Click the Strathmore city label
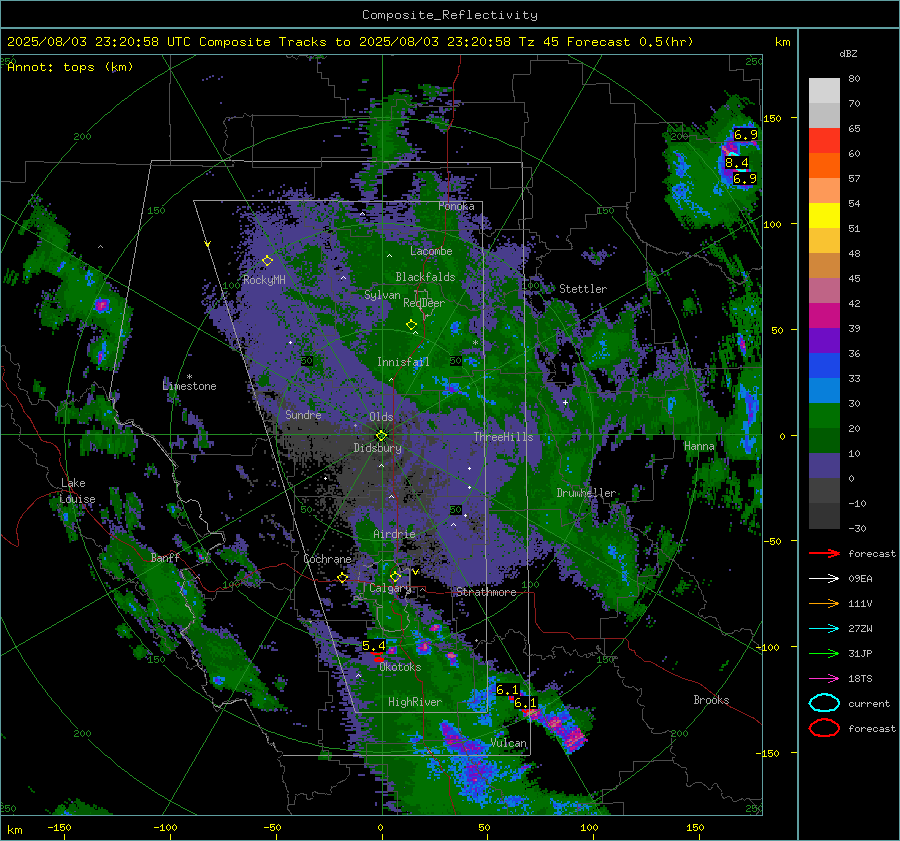 pos(486,592)
